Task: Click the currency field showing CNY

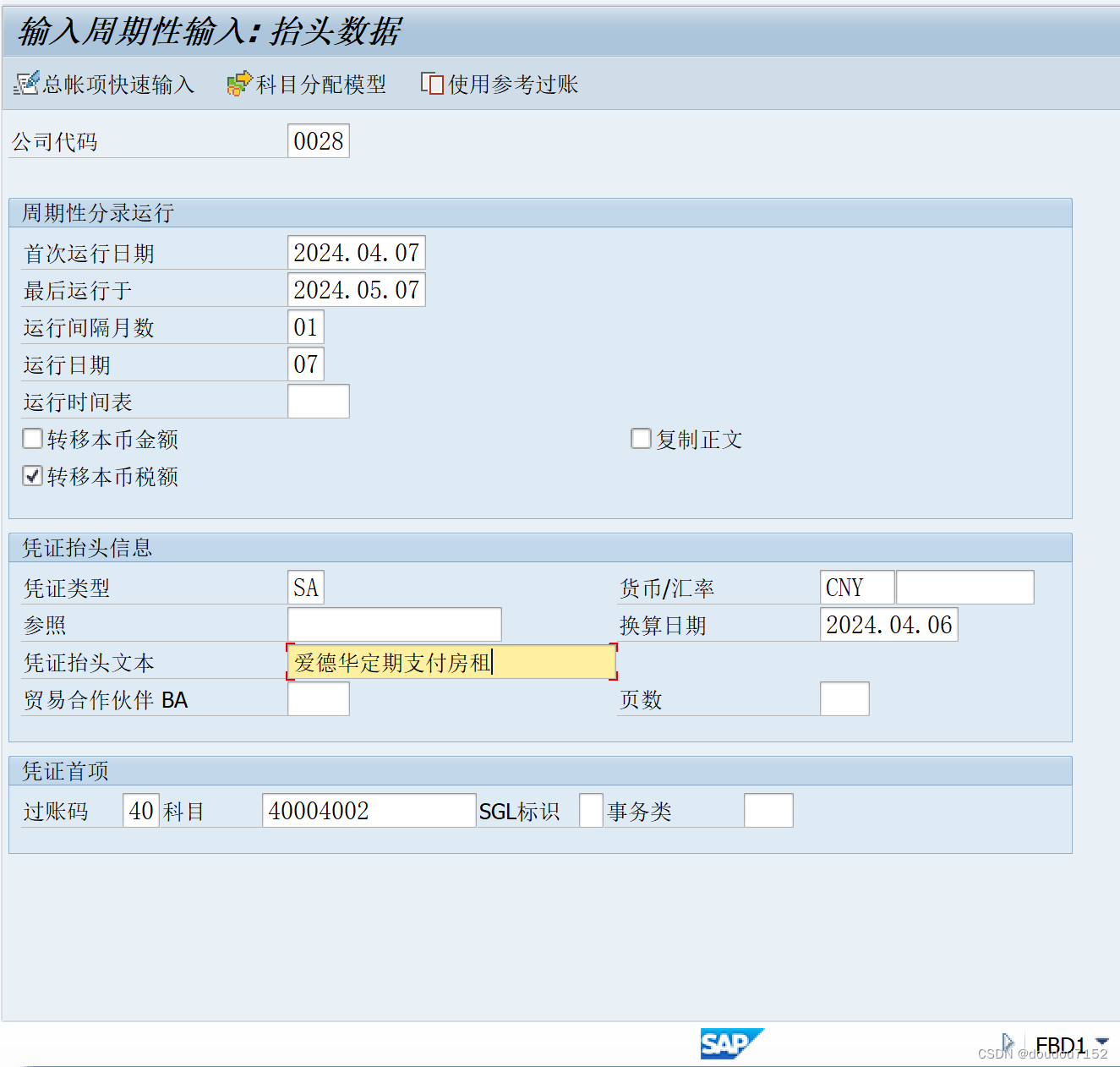Action: tap(855, 586)
